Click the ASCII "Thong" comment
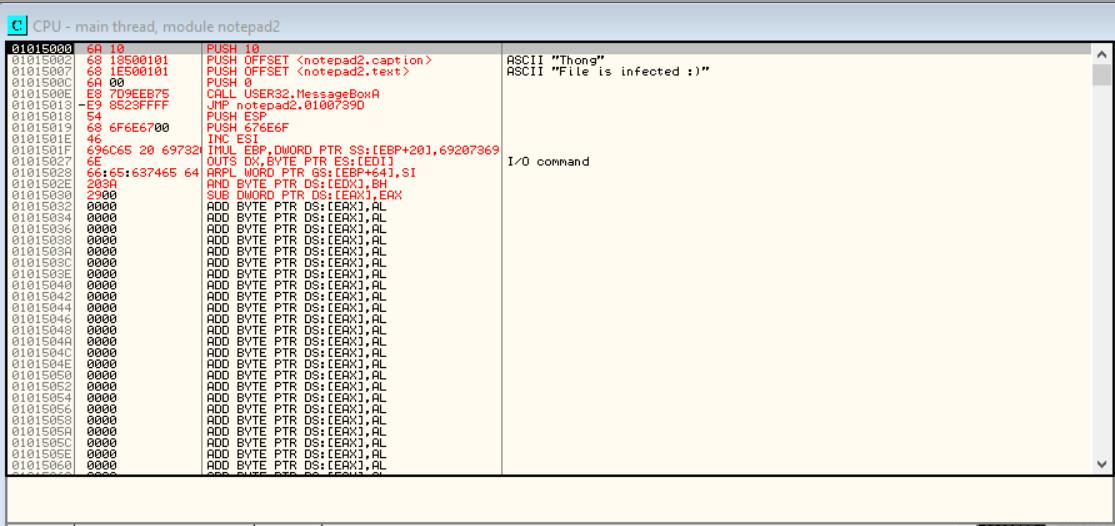Image resolution: width=1115 pixels, height=526 pixels. 555,60
